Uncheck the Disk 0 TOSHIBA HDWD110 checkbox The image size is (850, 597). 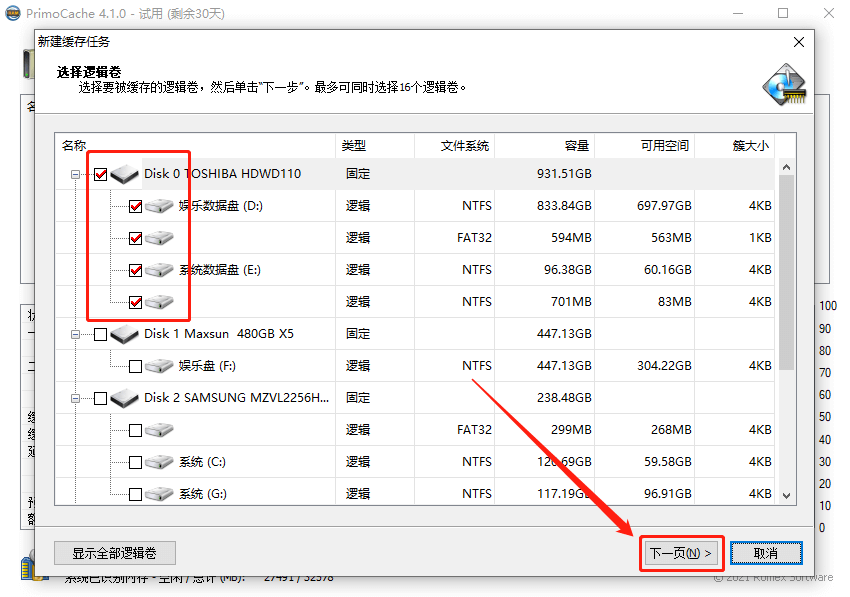pos(98,172)
